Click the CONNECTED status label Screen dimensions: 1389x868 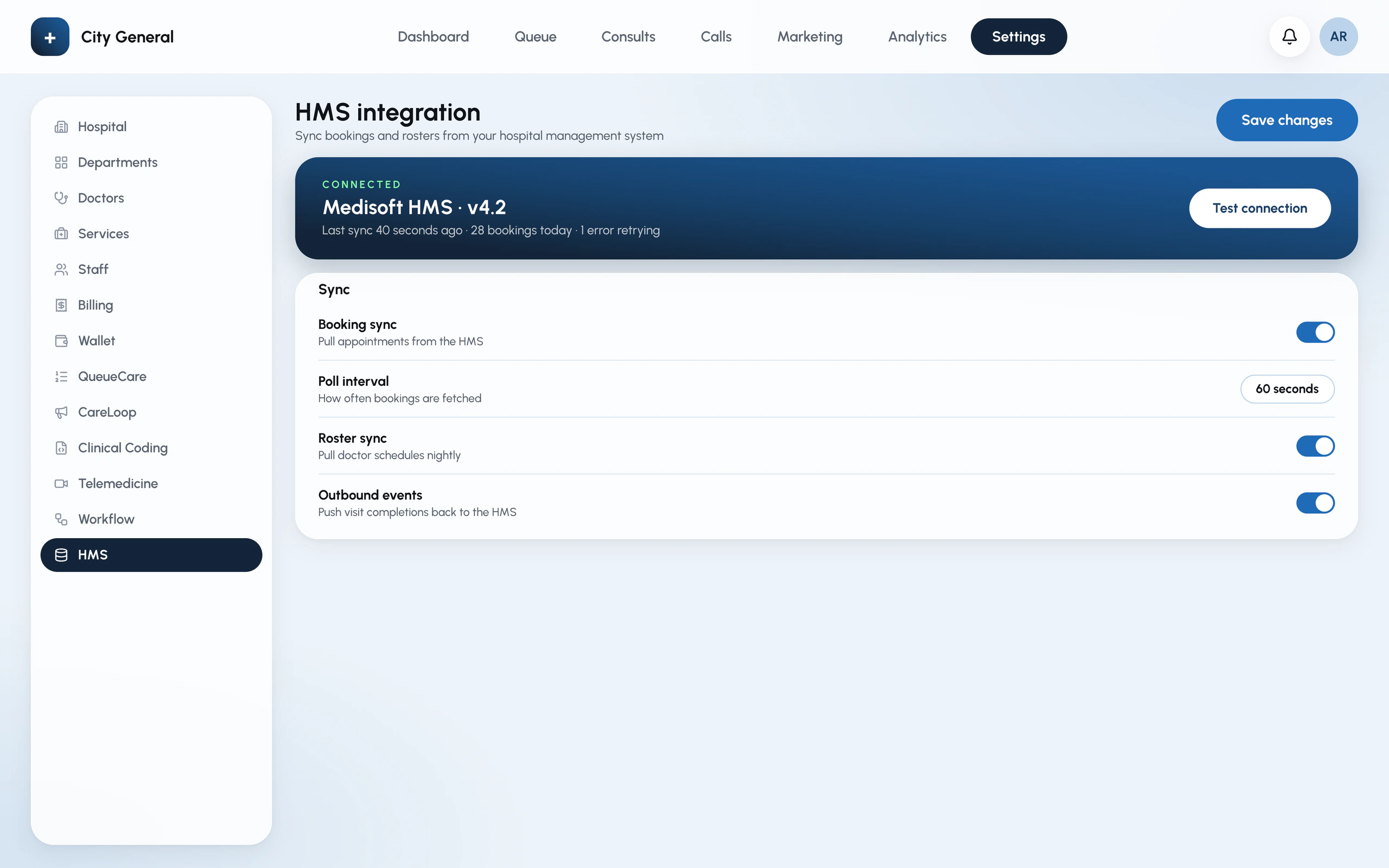tap(361, 184)
